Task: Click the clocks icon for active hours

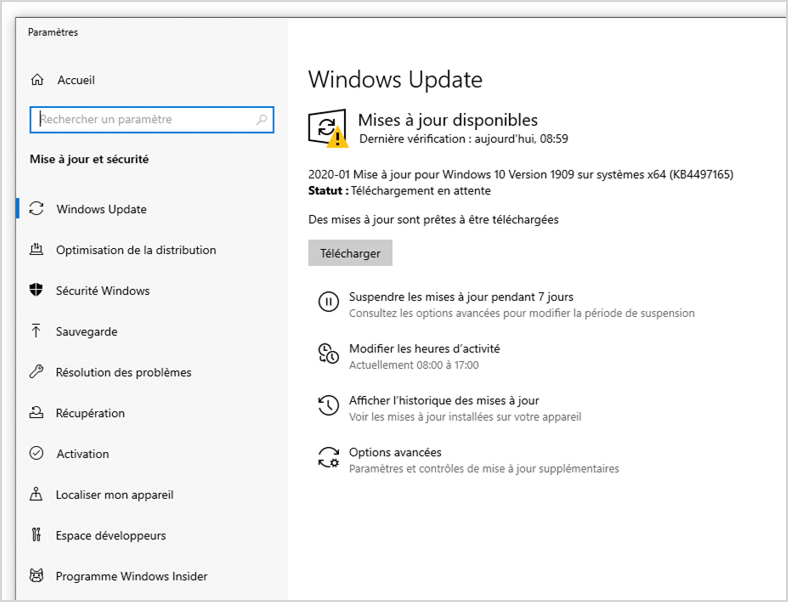Action: [x=328, y=353]
